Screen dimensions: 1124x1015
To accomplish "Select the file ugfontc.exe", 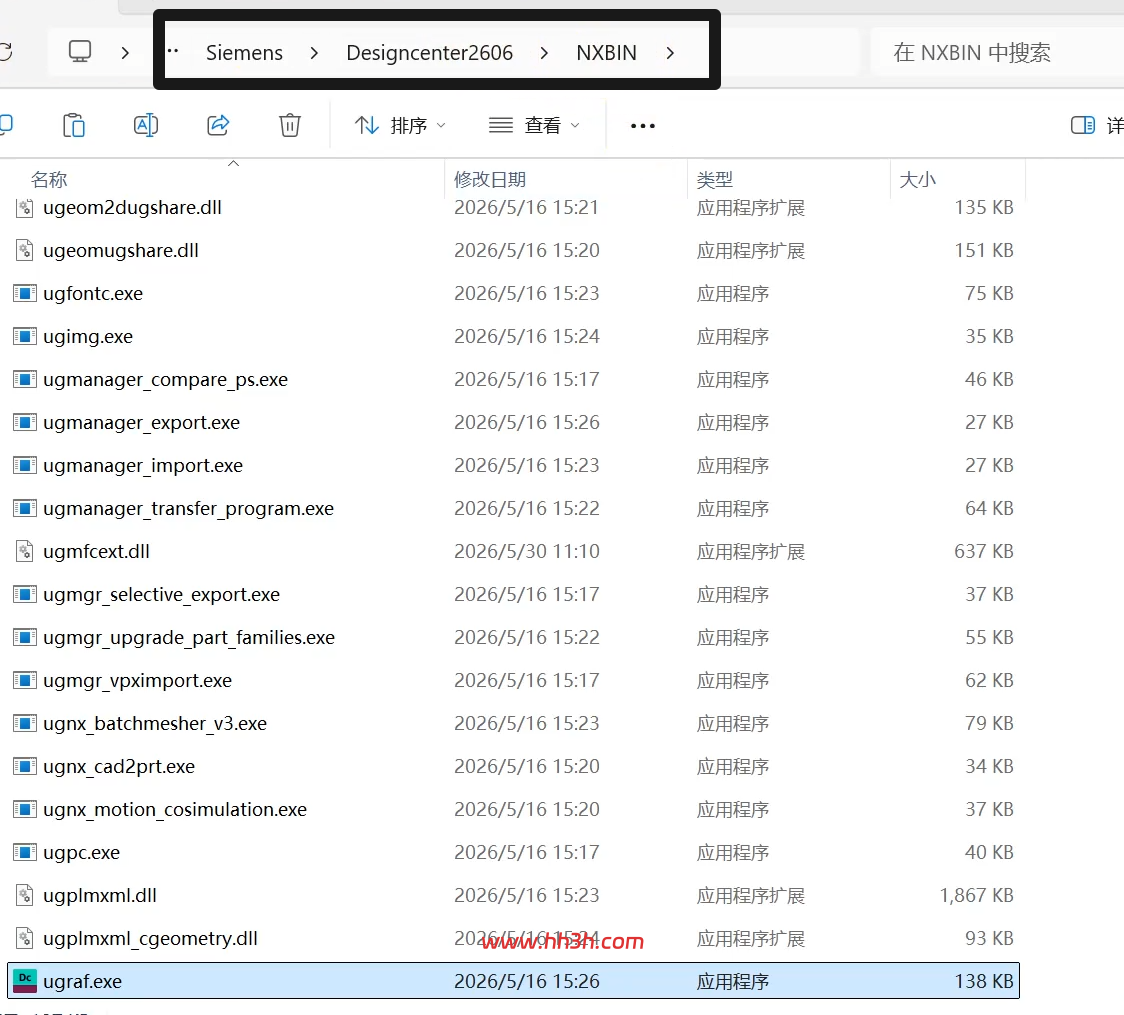I will 513,293.
